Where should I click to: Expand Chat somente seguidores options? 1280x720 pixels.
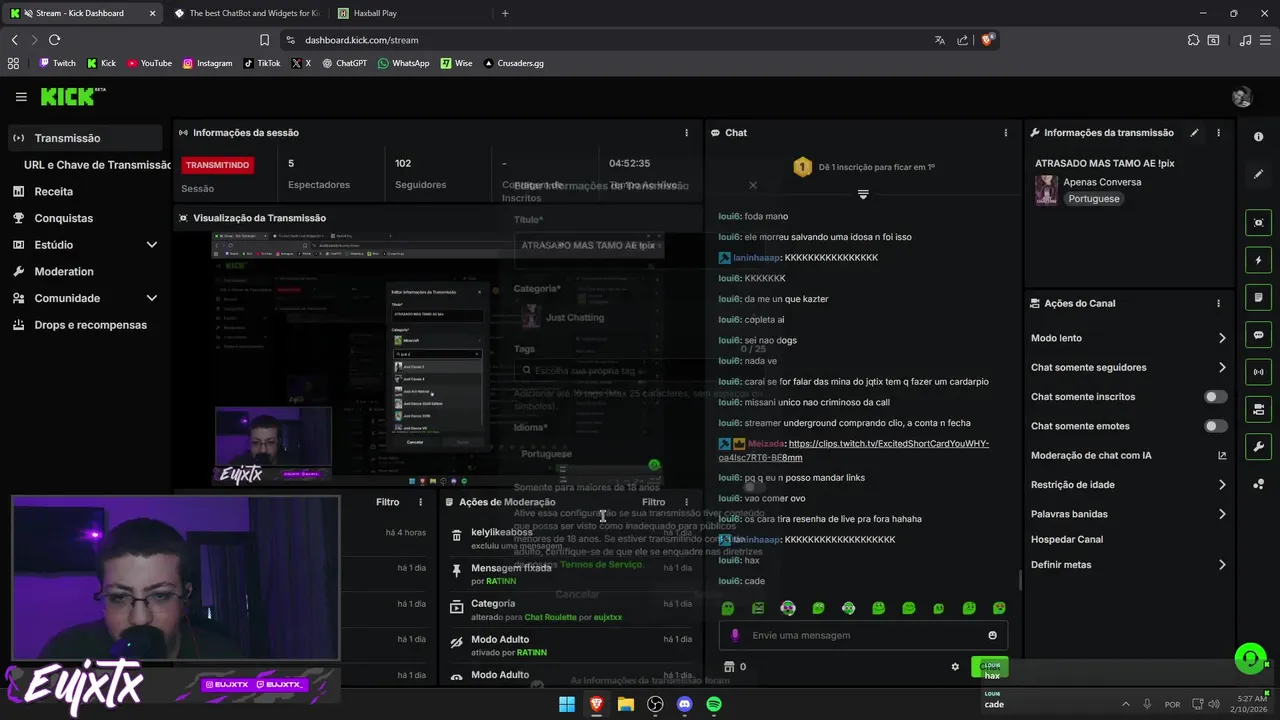tap(1222, 367)
